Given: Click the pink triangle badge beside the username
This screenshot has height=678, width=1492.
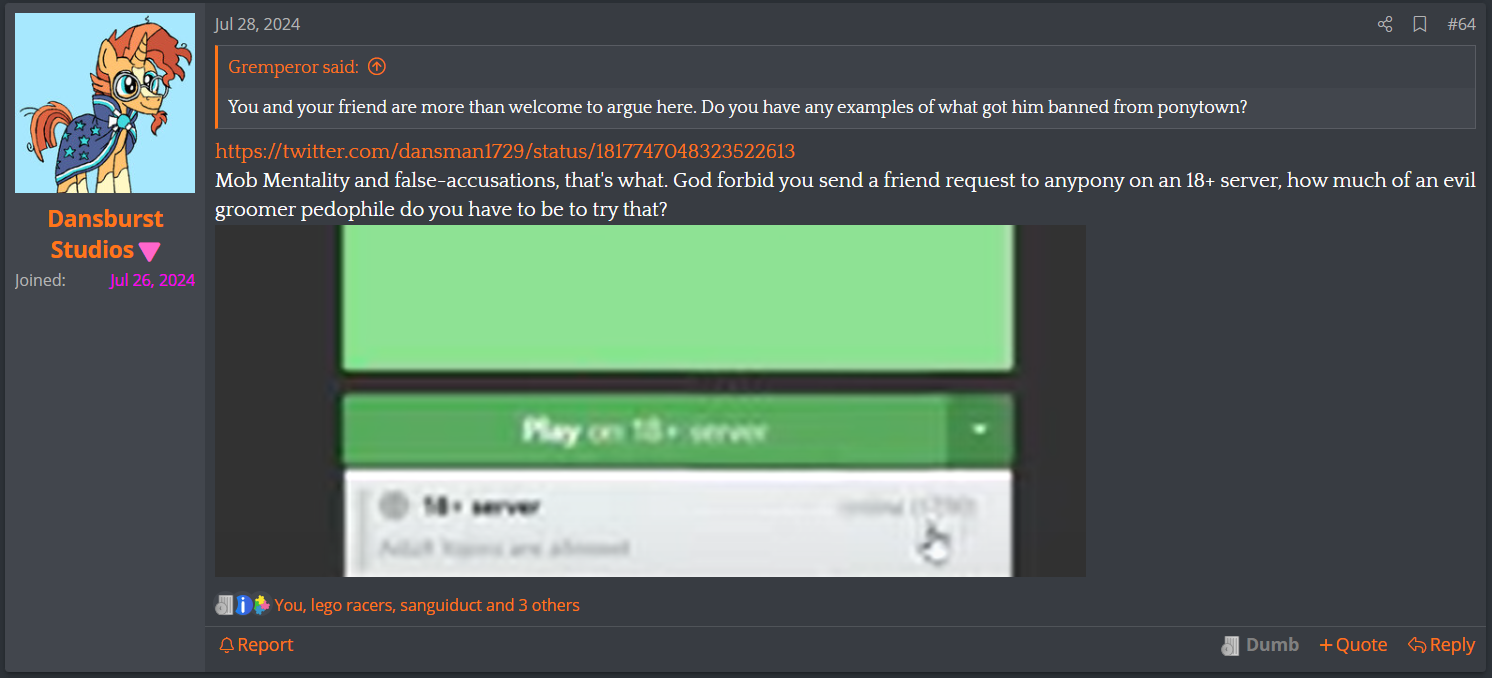Looking at the screenshot, I should [x=149, y=251].
